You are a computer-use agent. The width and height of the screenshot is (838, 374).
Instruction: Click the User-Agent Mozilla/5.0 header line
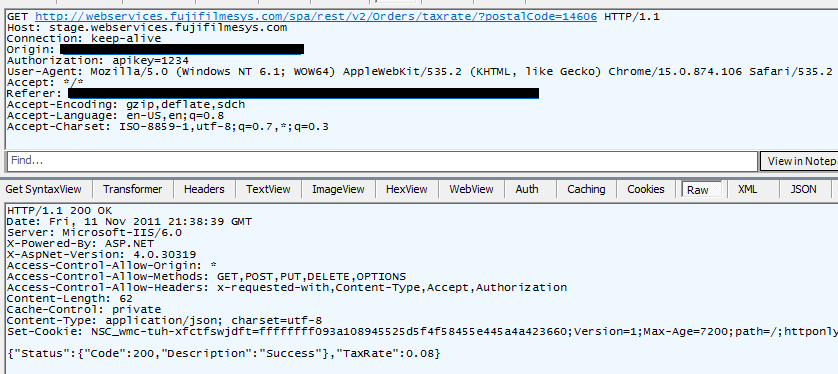pos(420,72)
